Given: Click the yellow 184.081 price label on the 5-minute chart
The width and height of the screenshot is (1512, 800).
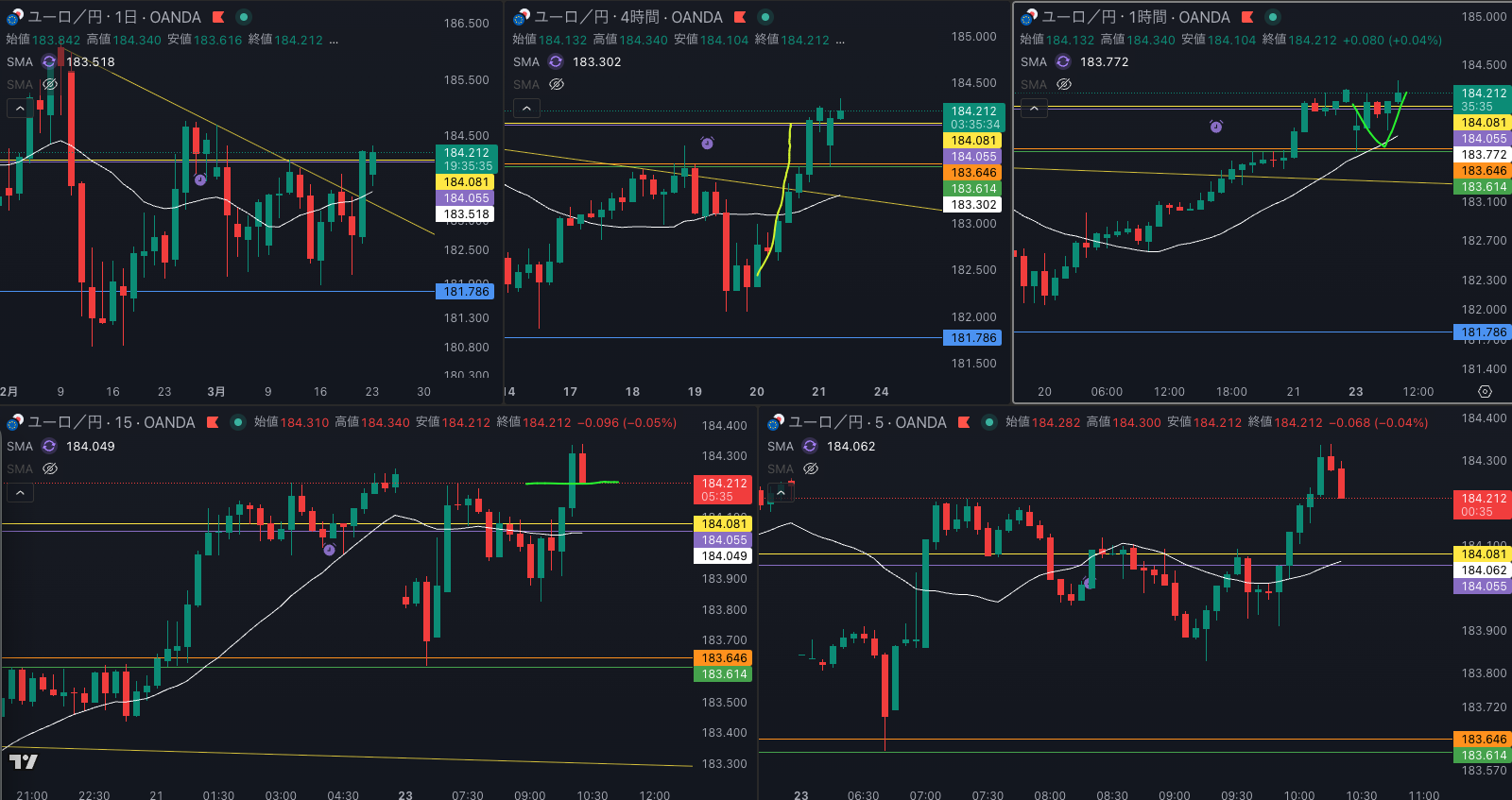Looking at the screenshot, I should point(1484,554).
